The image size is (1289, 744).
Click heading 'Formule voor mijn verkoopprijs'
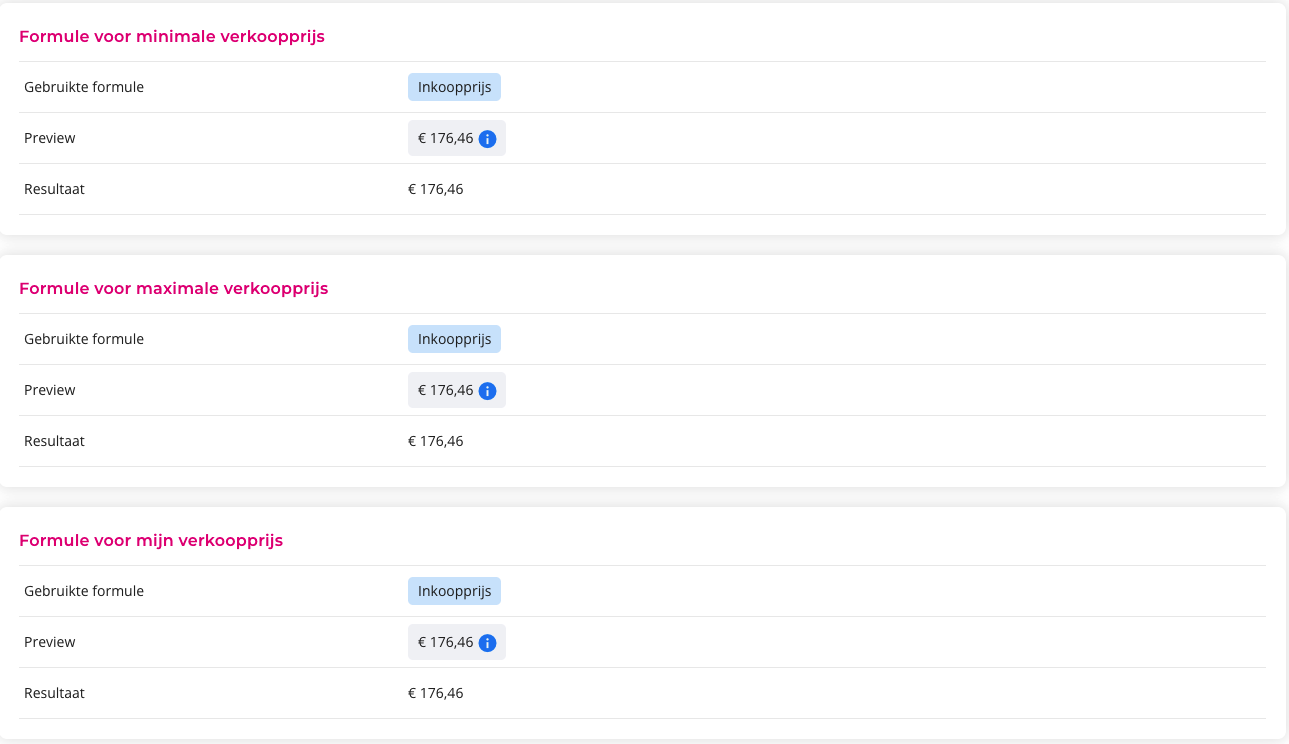[151, 541]
